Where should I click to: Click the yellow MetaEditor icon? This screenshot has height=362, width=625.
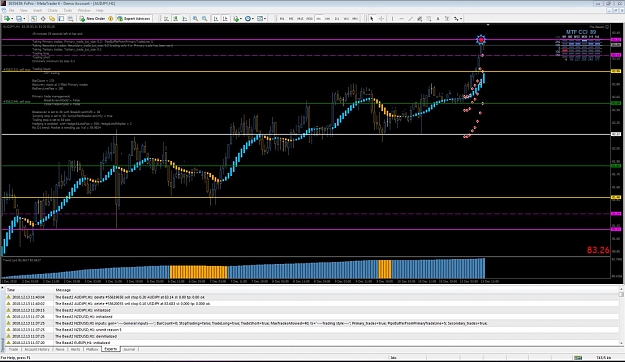click(110, 18)
